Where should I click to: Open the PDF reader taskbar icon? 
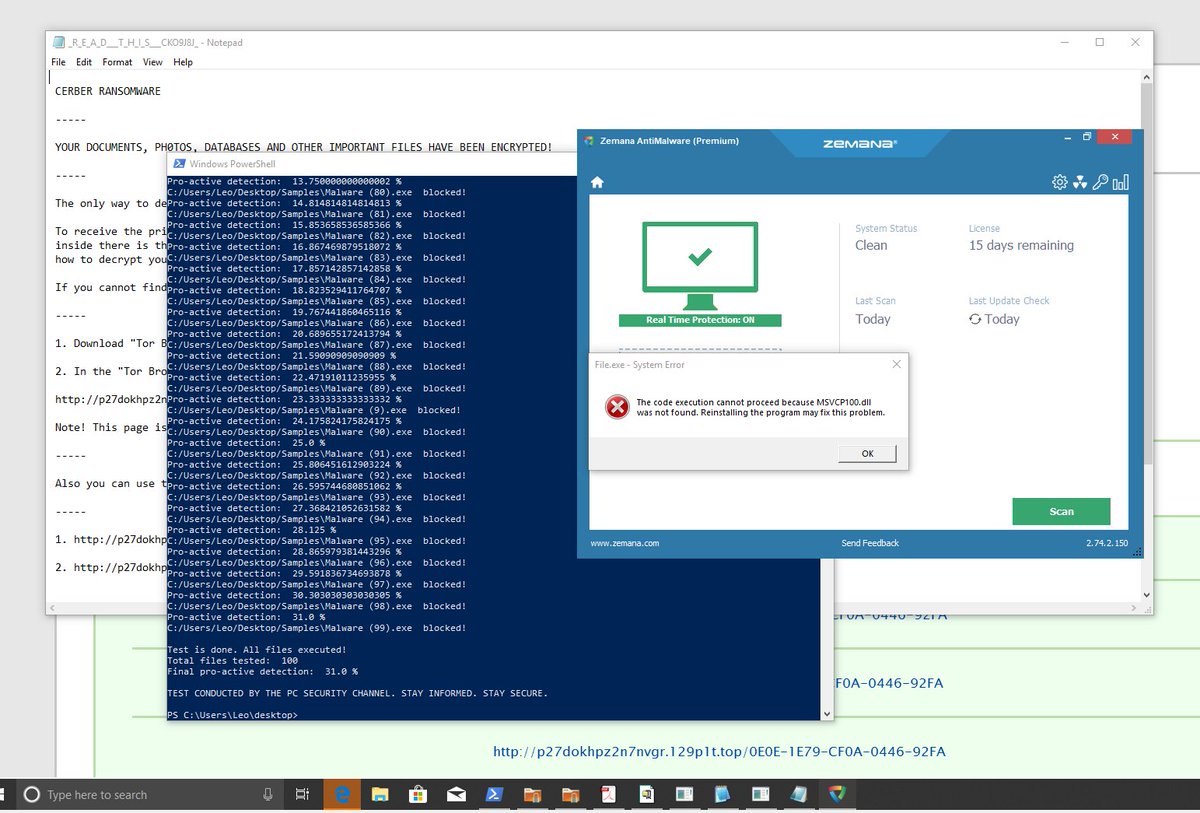pyautogui.click(x=607, y=795)
